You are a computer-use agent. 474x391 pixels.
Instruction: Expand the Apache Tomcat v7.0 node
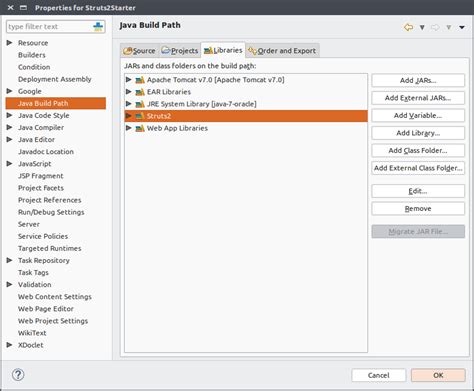[x=128, y=80]
